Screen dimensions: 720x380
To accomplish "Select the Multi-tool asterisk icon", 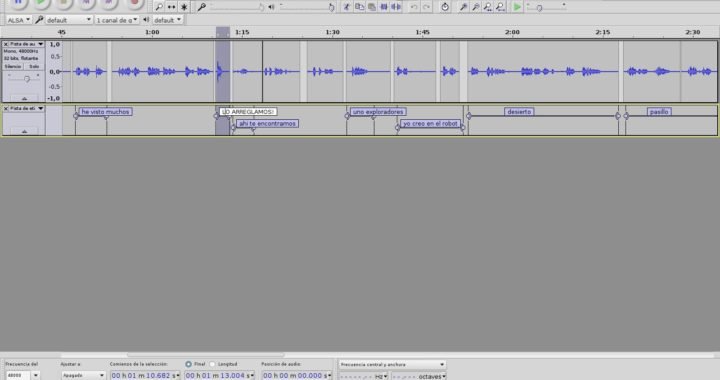I will tap(184, 7).
